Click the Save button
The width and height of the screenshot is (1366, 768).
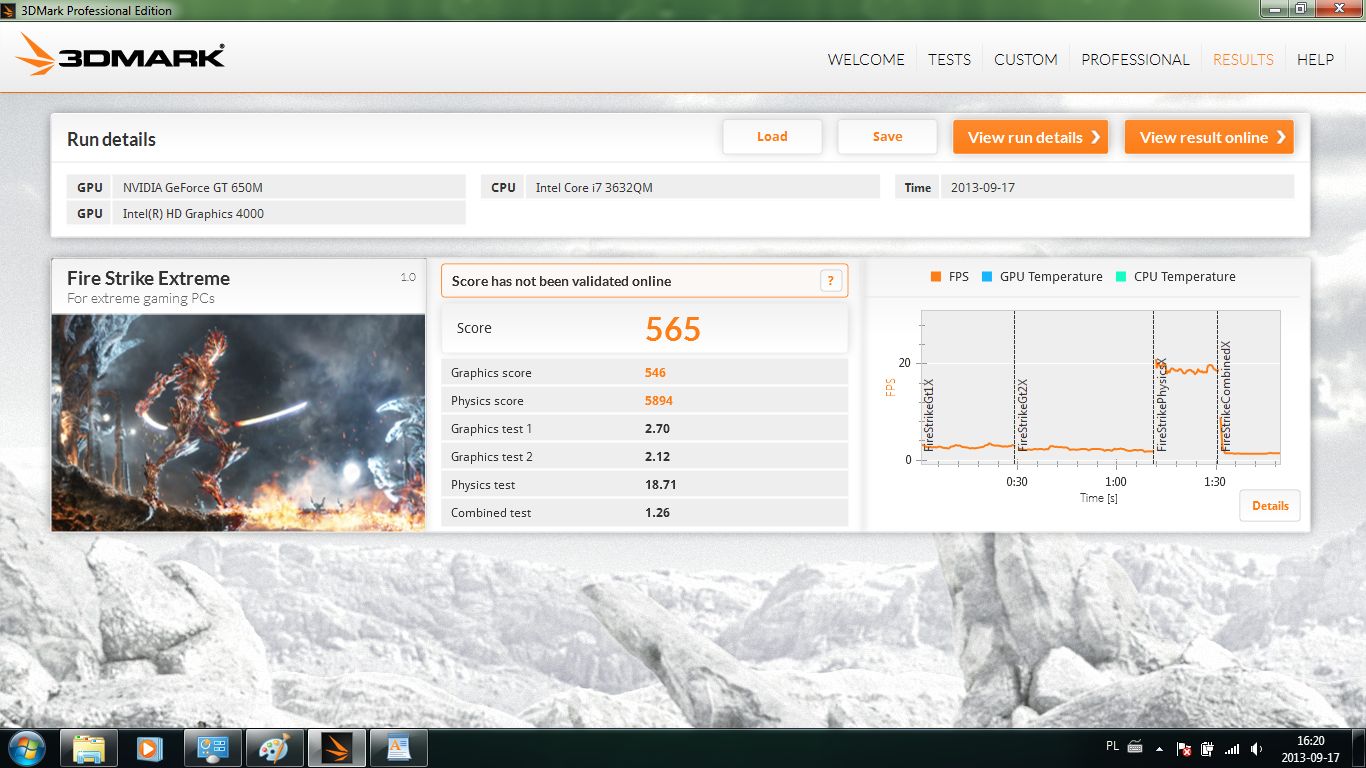point(887,137)
